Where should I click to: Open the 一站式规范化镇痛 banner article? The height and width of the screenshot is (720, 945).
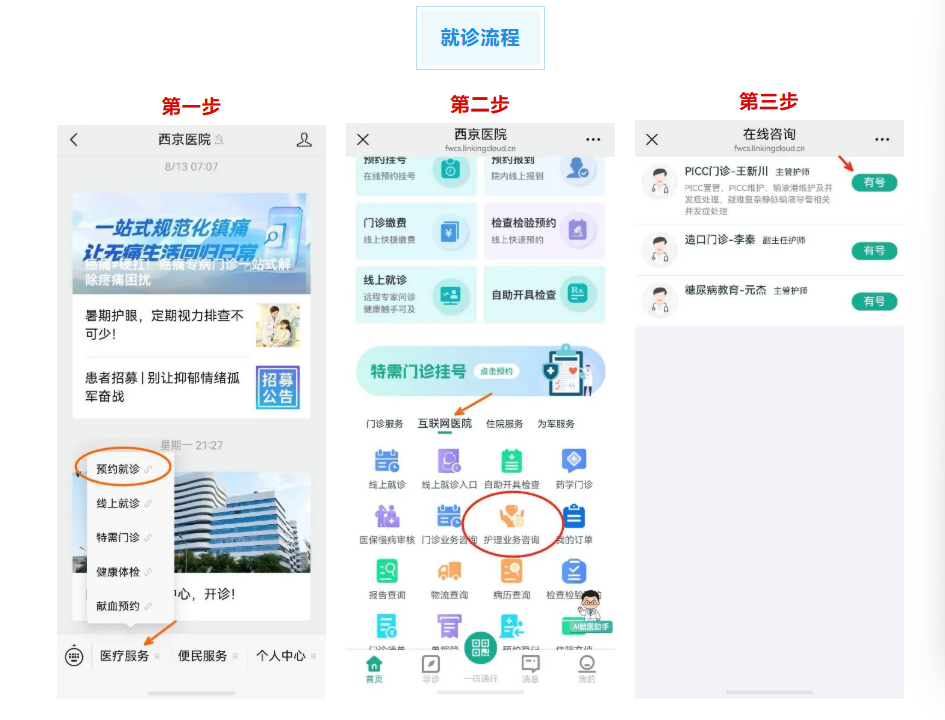pos(192,243)
